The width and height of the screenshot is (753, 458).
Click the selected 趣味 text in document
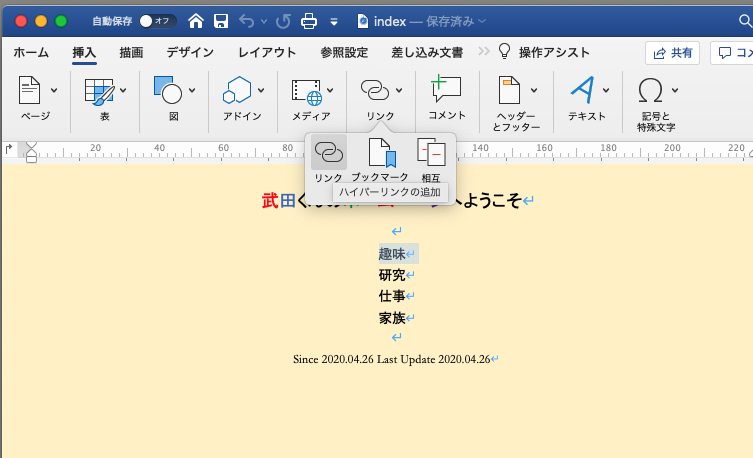coord(392,254)
